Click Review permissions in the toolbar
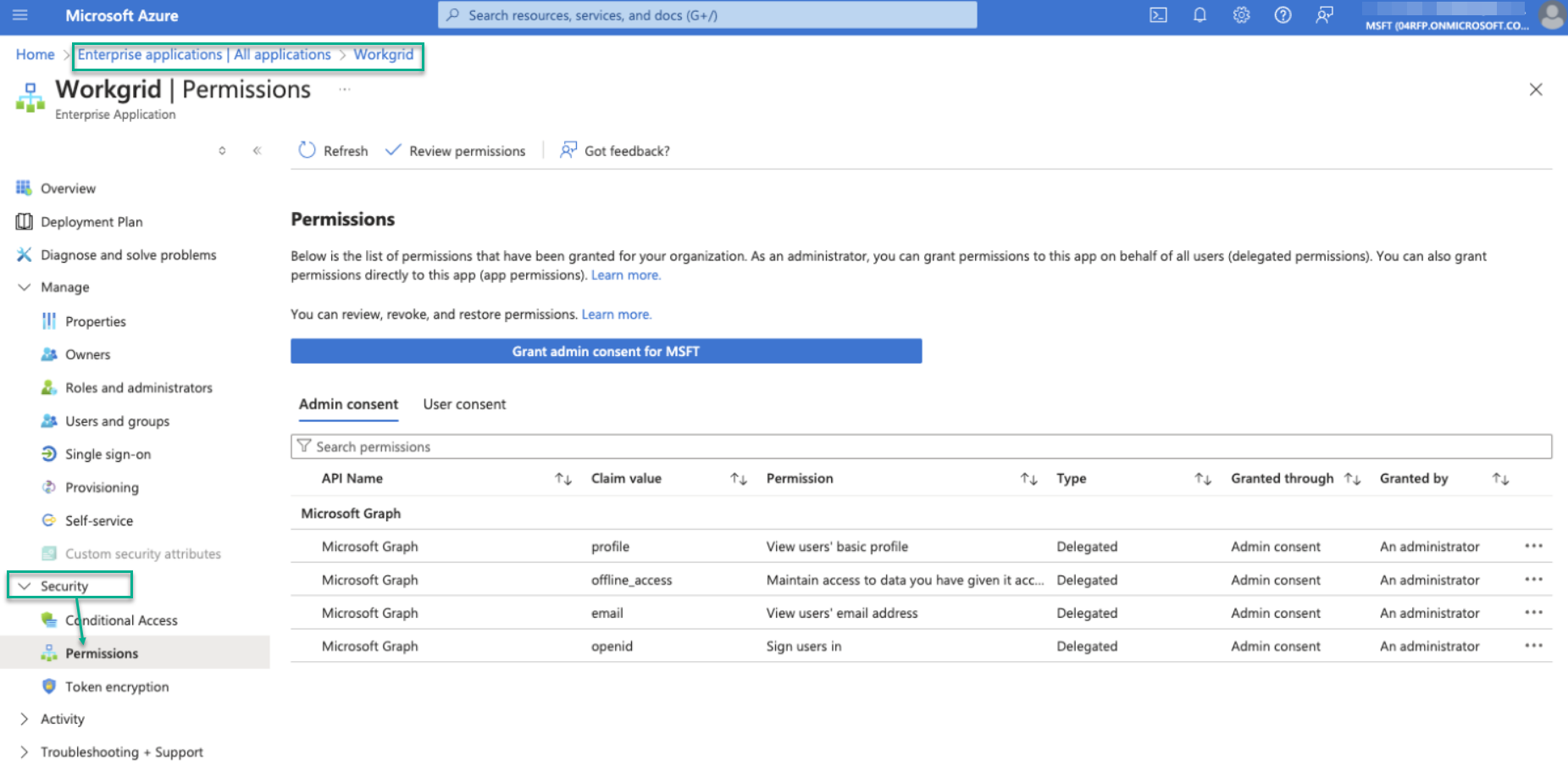This screenshot has height=767, width=1568. click(x=455, y=151)
